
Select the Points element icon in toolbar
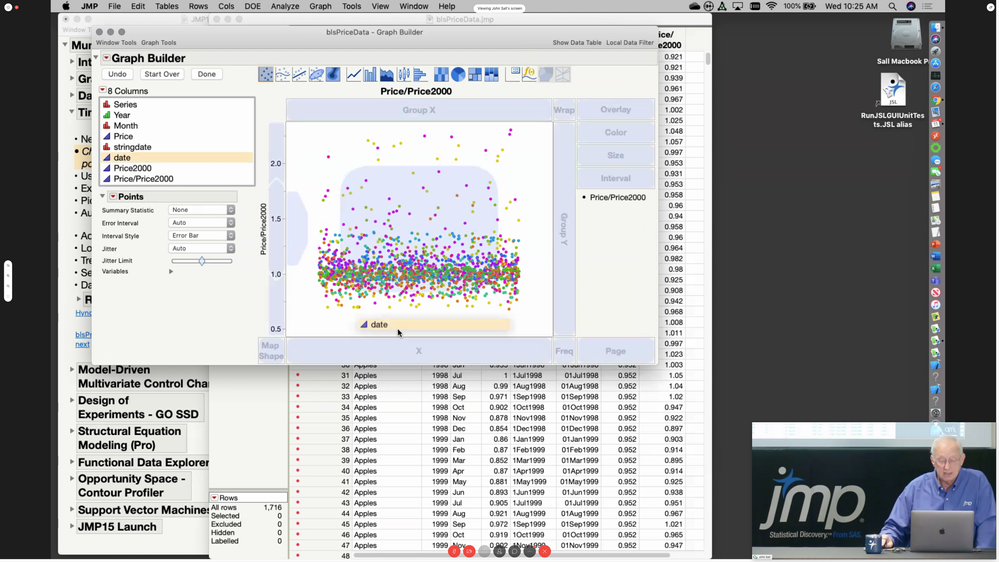click(266, 74)
